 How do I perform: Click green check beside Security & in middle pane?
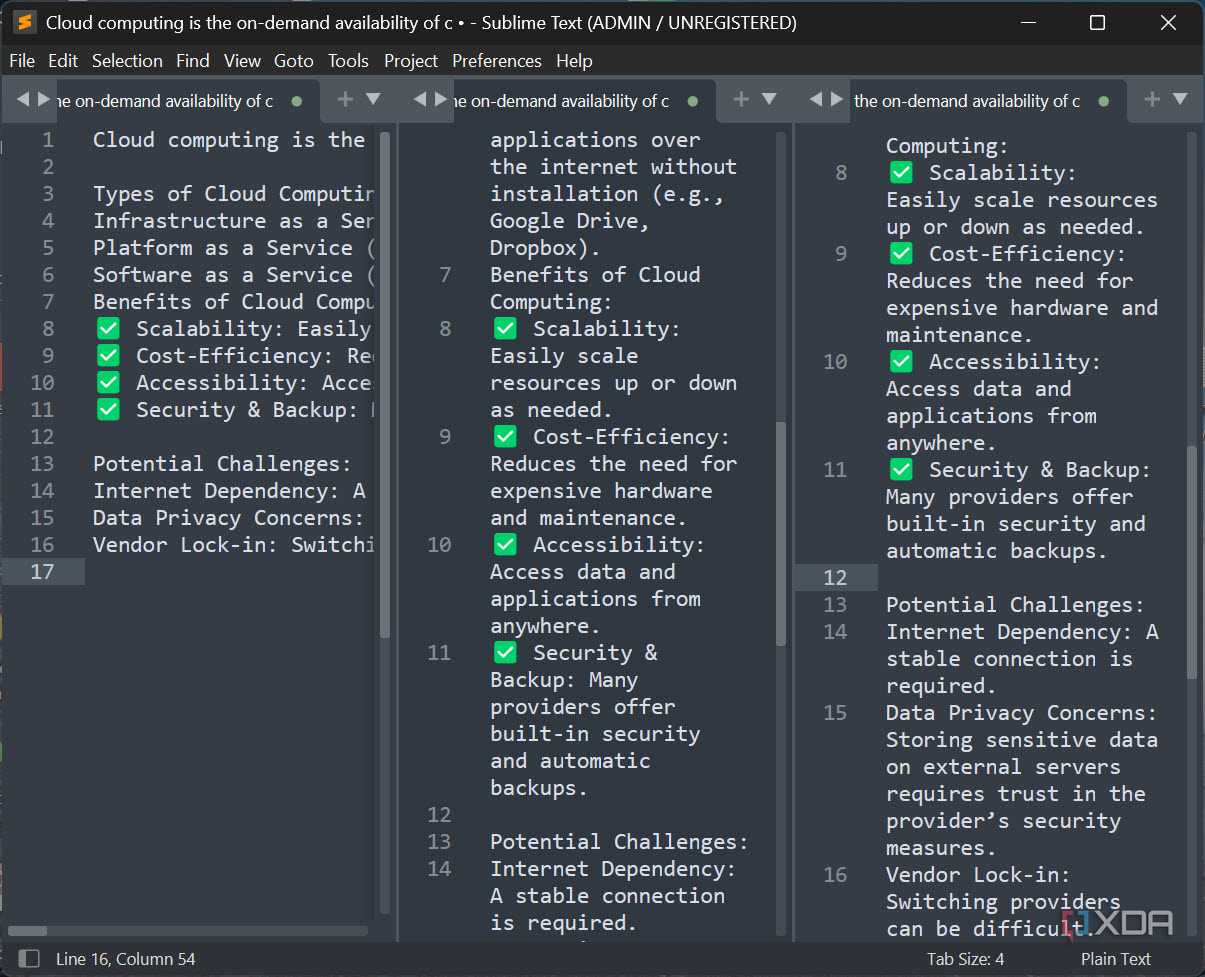click(x=505, y=653)
